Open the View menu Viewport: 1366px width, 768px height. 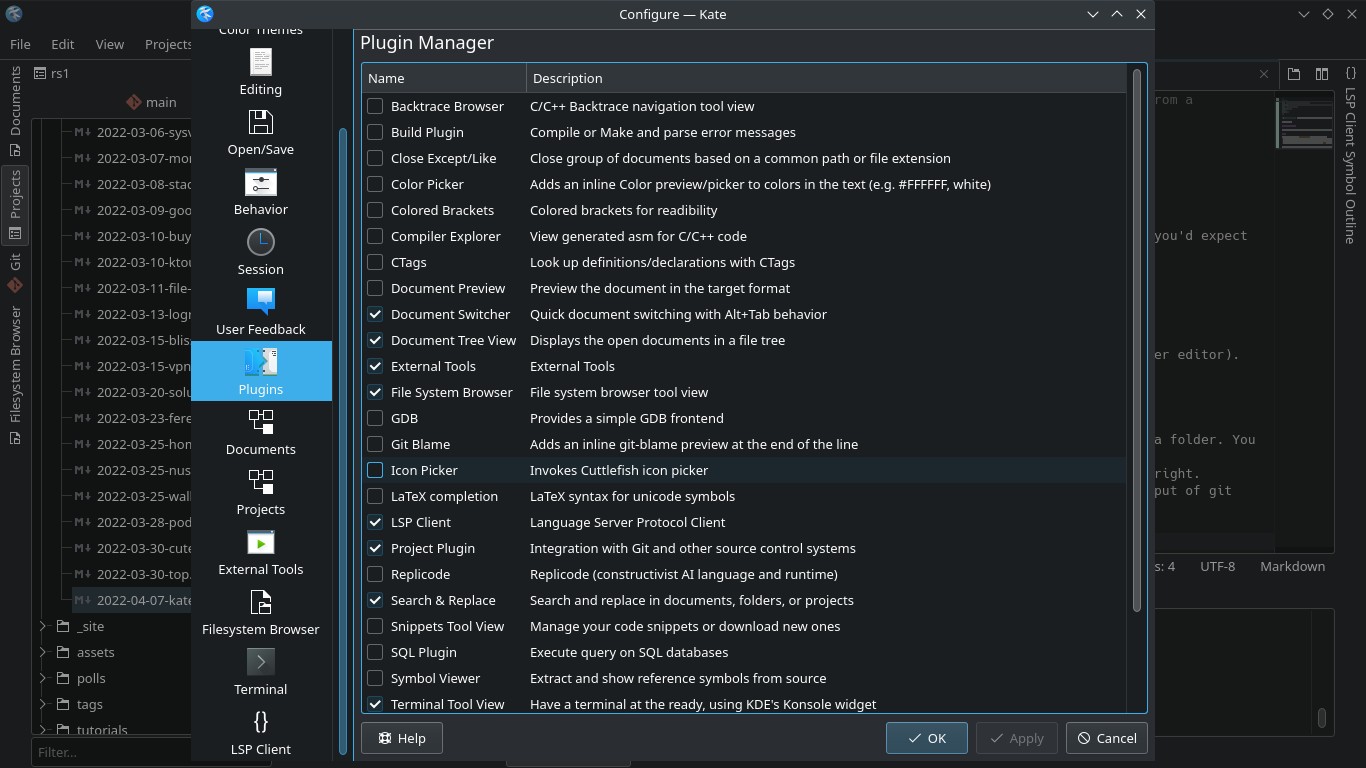click(109, 44)
